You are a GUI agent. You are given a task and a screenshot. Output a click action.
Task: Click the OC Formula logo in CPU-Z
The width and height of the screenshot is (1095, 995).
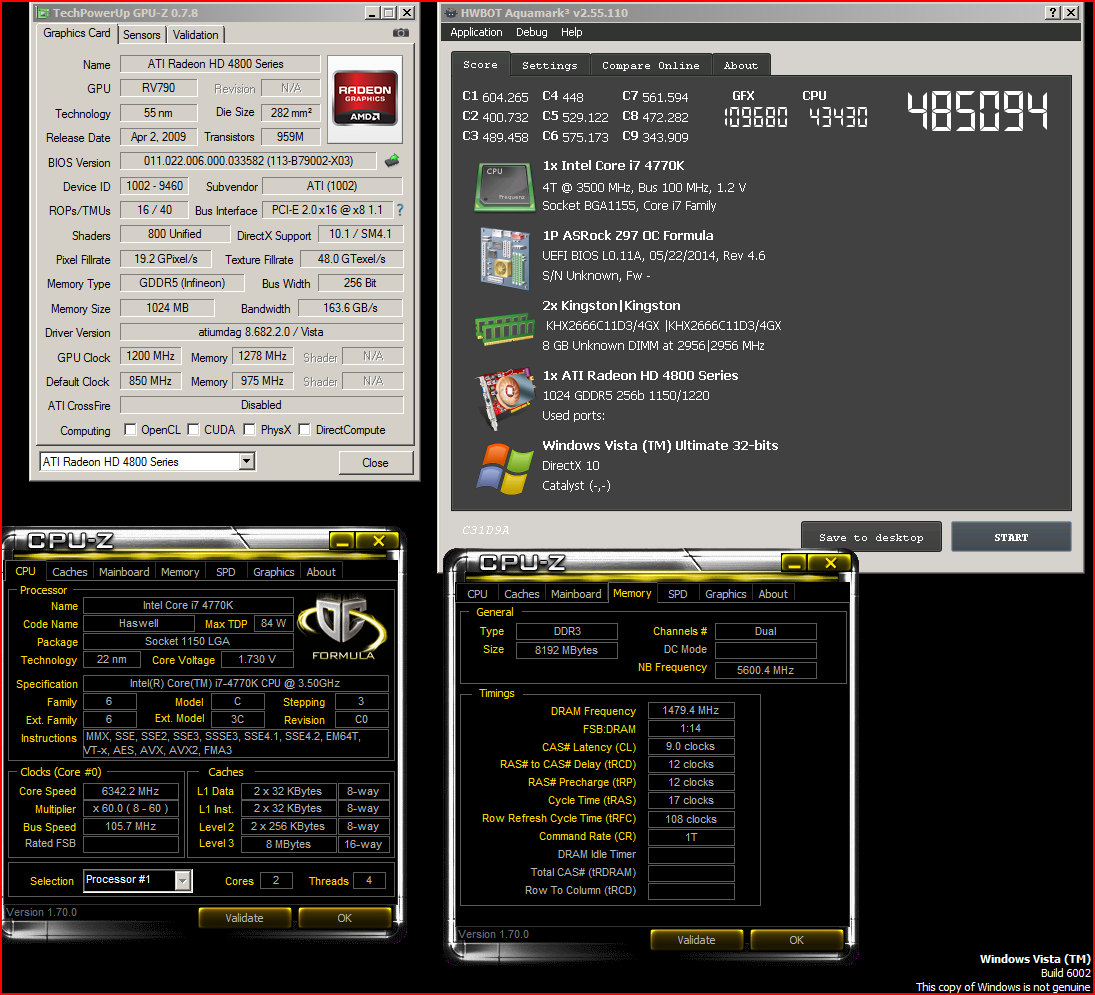342,626
